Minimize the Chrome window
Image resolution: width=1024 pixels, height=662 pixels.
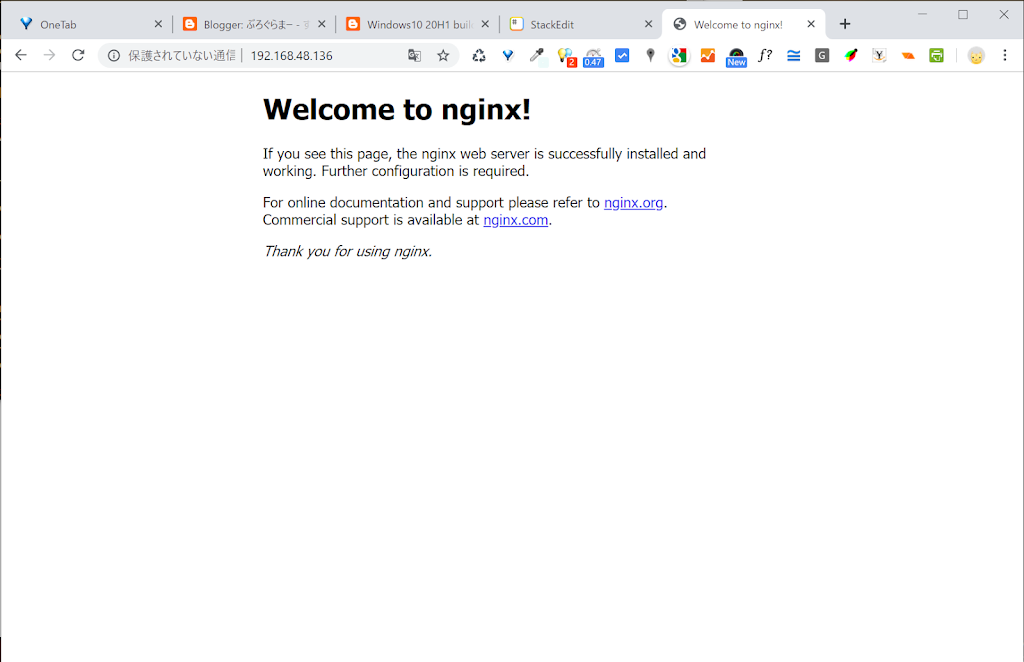click(922, 14)
